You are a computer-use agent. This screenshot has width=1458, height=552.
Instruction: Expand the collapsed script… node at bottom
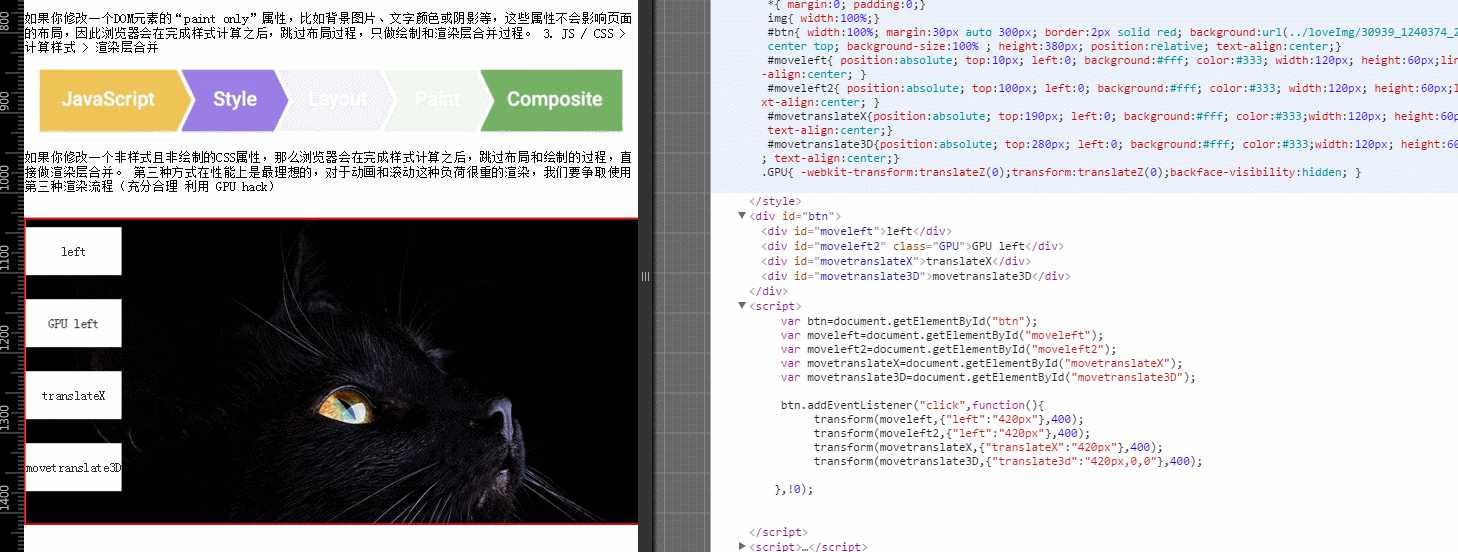(741, 546)
